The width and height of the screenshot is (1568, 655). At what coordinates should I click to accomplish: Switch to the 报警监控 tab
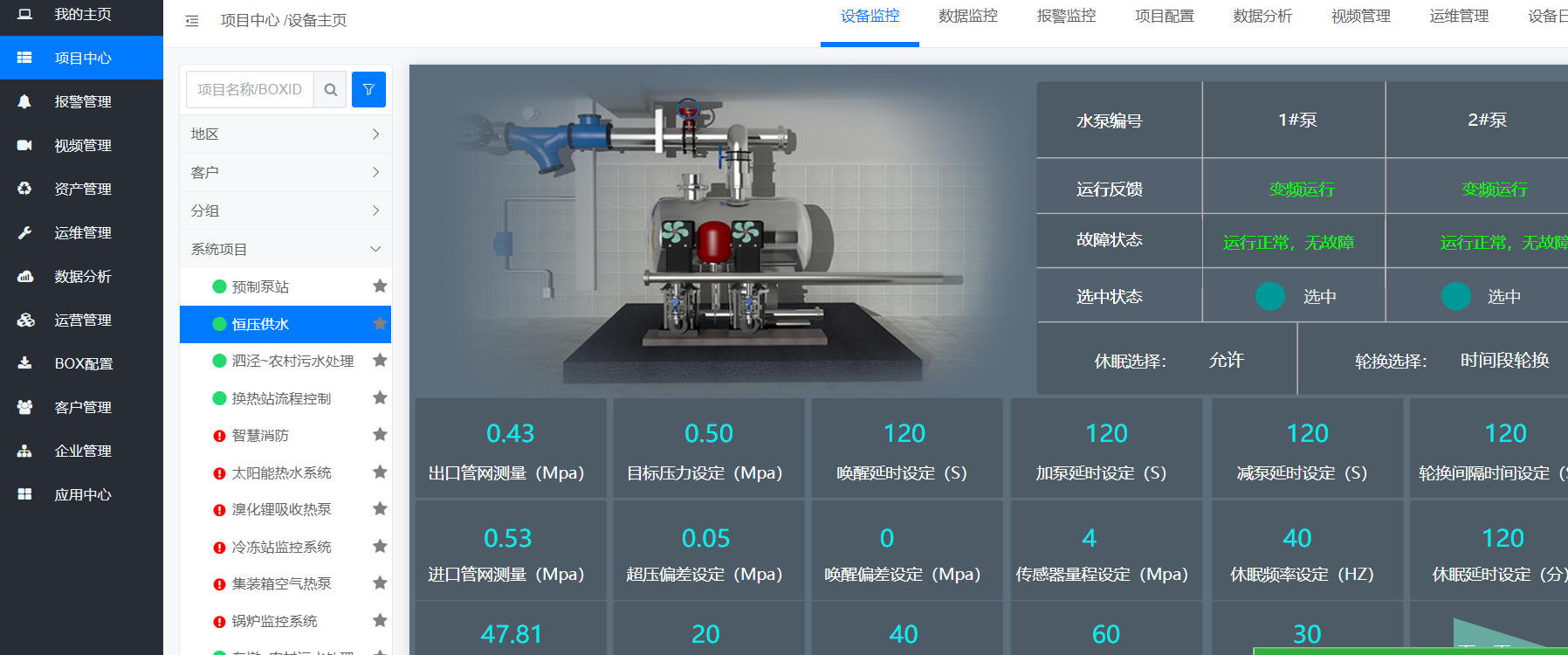[1066, 16]
